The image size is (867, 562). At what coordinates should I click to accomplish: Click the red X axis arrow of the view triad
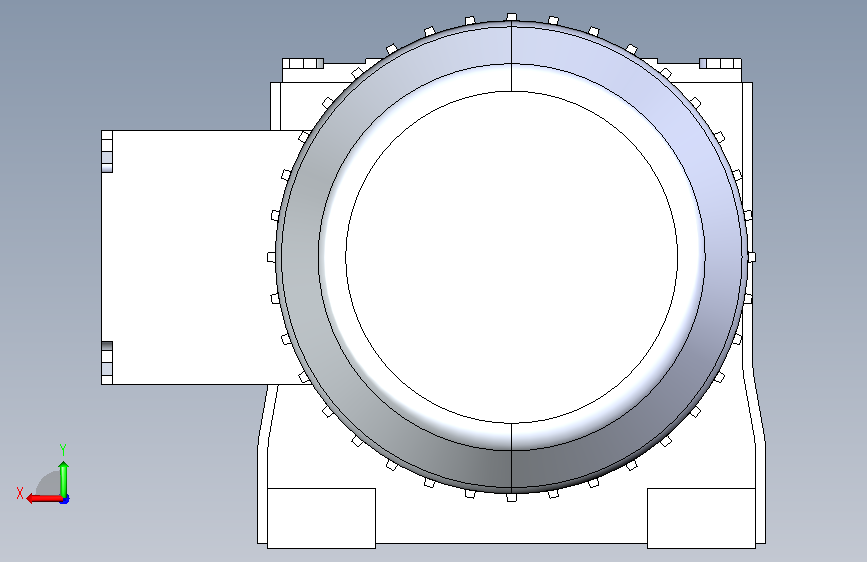43,499
